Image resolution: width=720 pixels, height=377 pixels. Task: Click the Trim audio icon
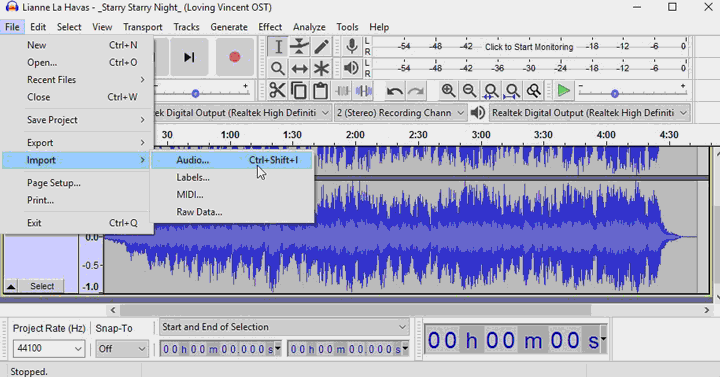coord(342,90)
